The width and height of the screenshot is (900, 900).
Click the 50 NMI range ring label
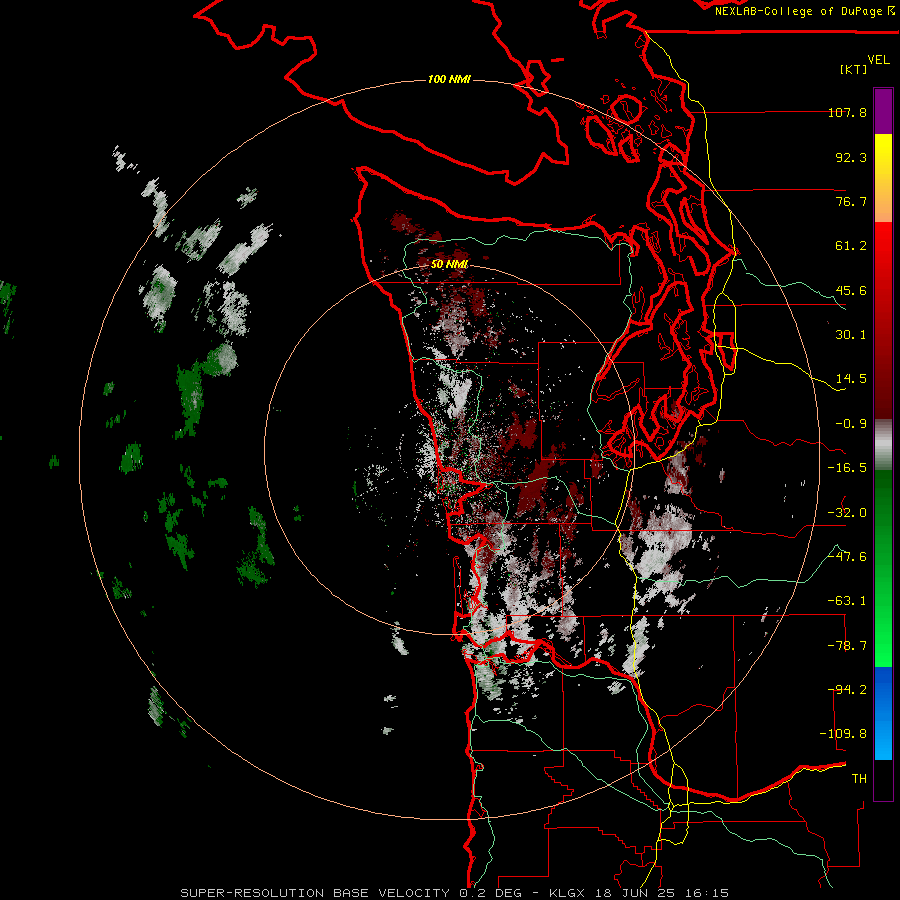pyautogui.click(x=449, y=265)
